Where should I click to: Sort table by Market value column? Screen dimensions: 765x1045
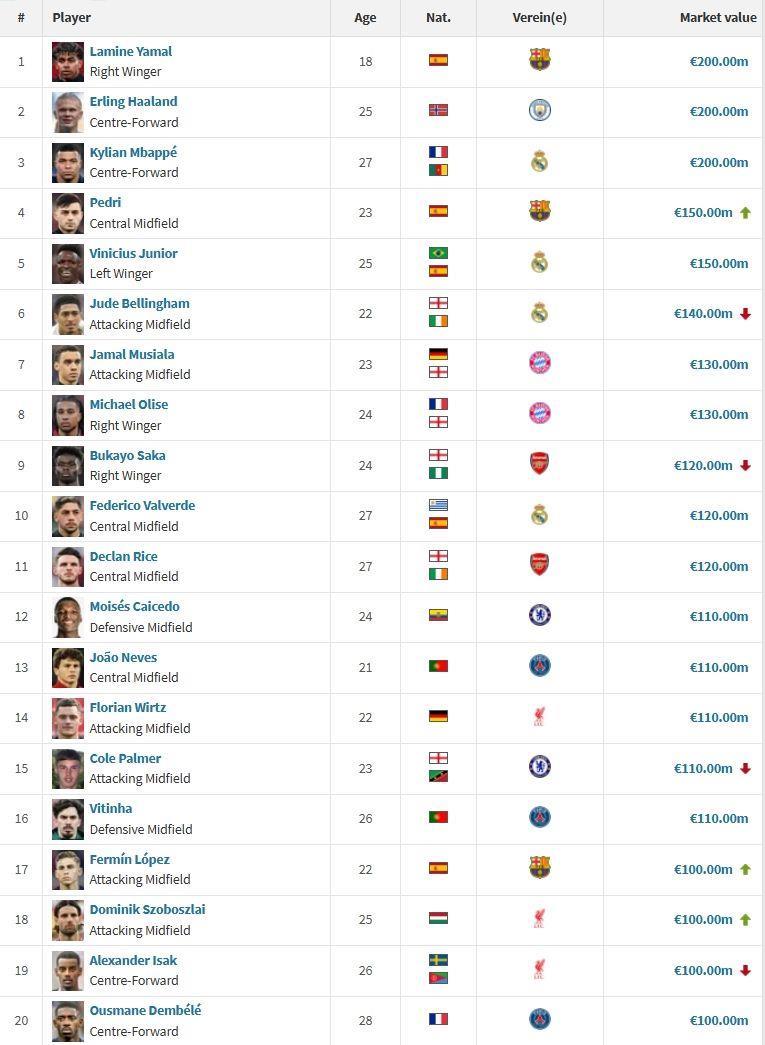717,17
